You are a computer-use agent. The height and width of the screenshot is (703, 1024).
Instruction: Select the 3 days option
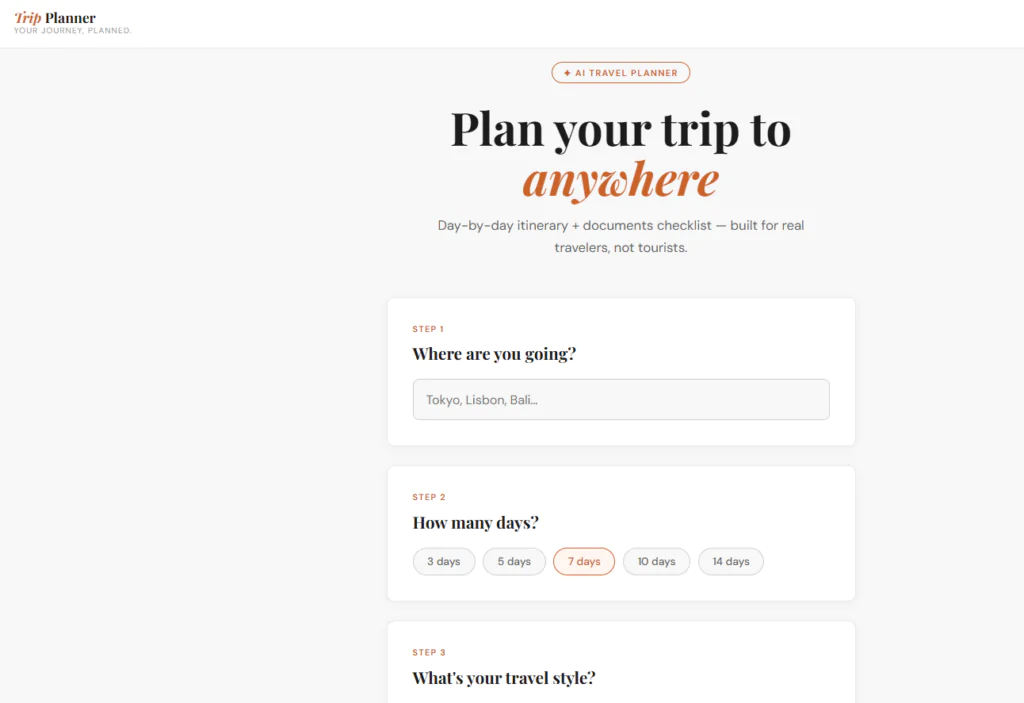point(443,562)
